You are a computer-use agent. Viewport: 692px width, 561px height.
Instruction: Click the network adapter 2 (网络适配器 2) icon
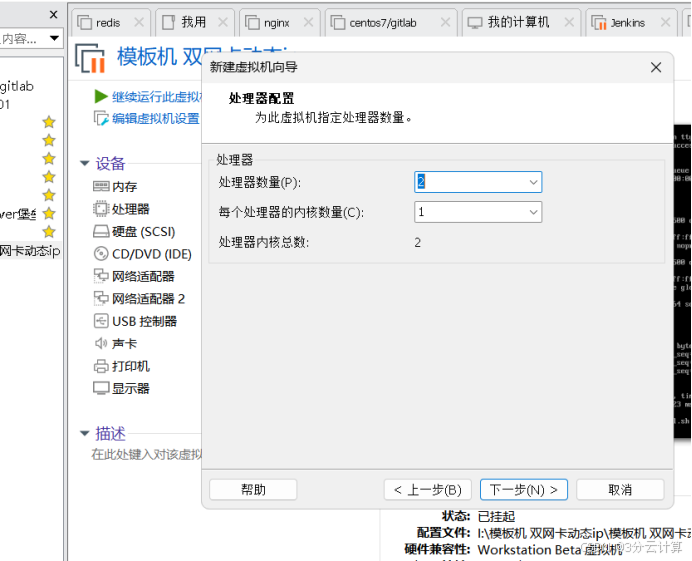pos(100,298)
